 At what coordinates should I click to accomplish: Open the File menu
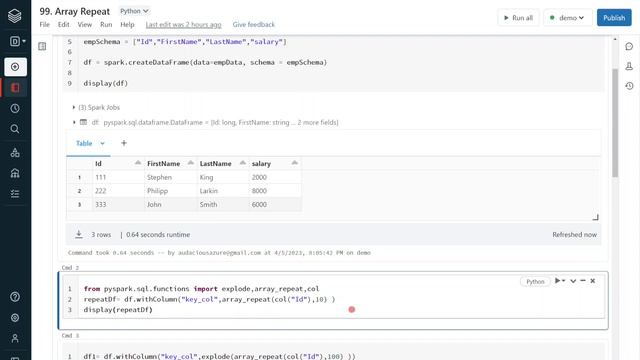[44, 24]
